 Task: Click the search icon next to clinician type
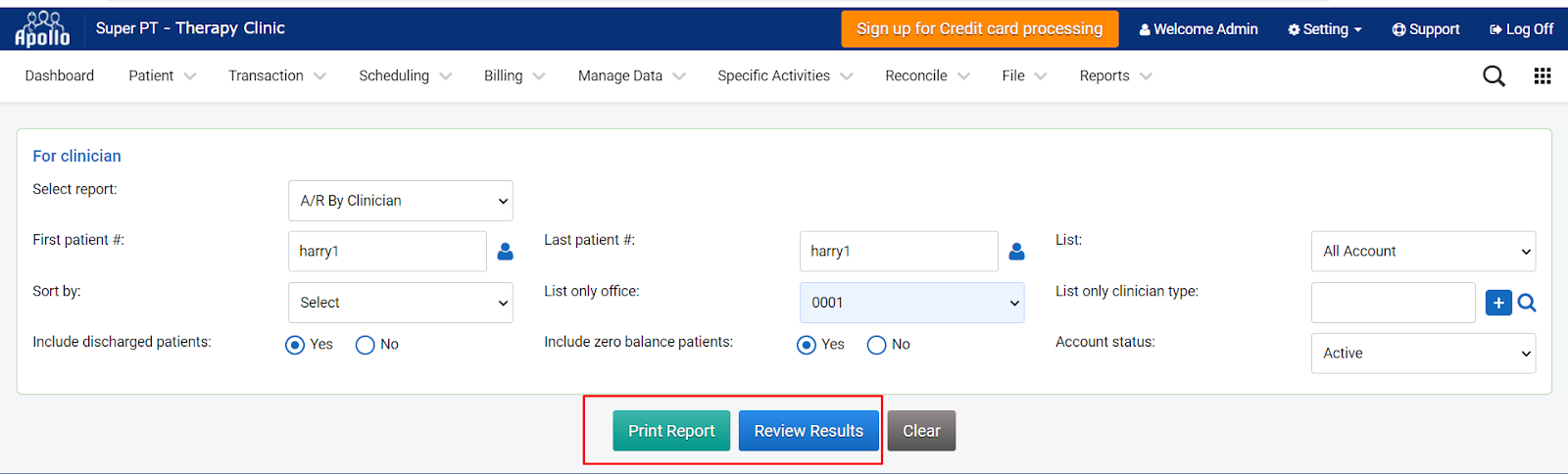1527,303
